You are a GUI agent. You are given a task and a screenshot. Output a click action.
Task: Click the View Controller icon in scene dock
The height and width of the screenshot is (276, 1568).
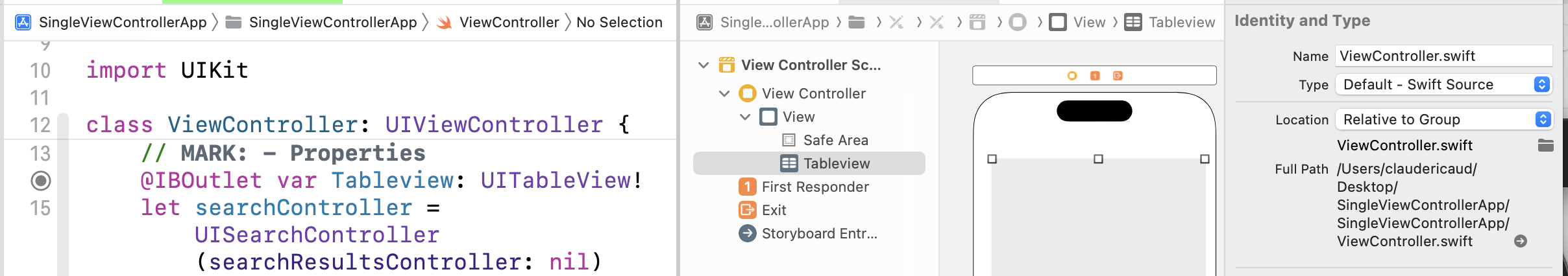(1072, 76)
